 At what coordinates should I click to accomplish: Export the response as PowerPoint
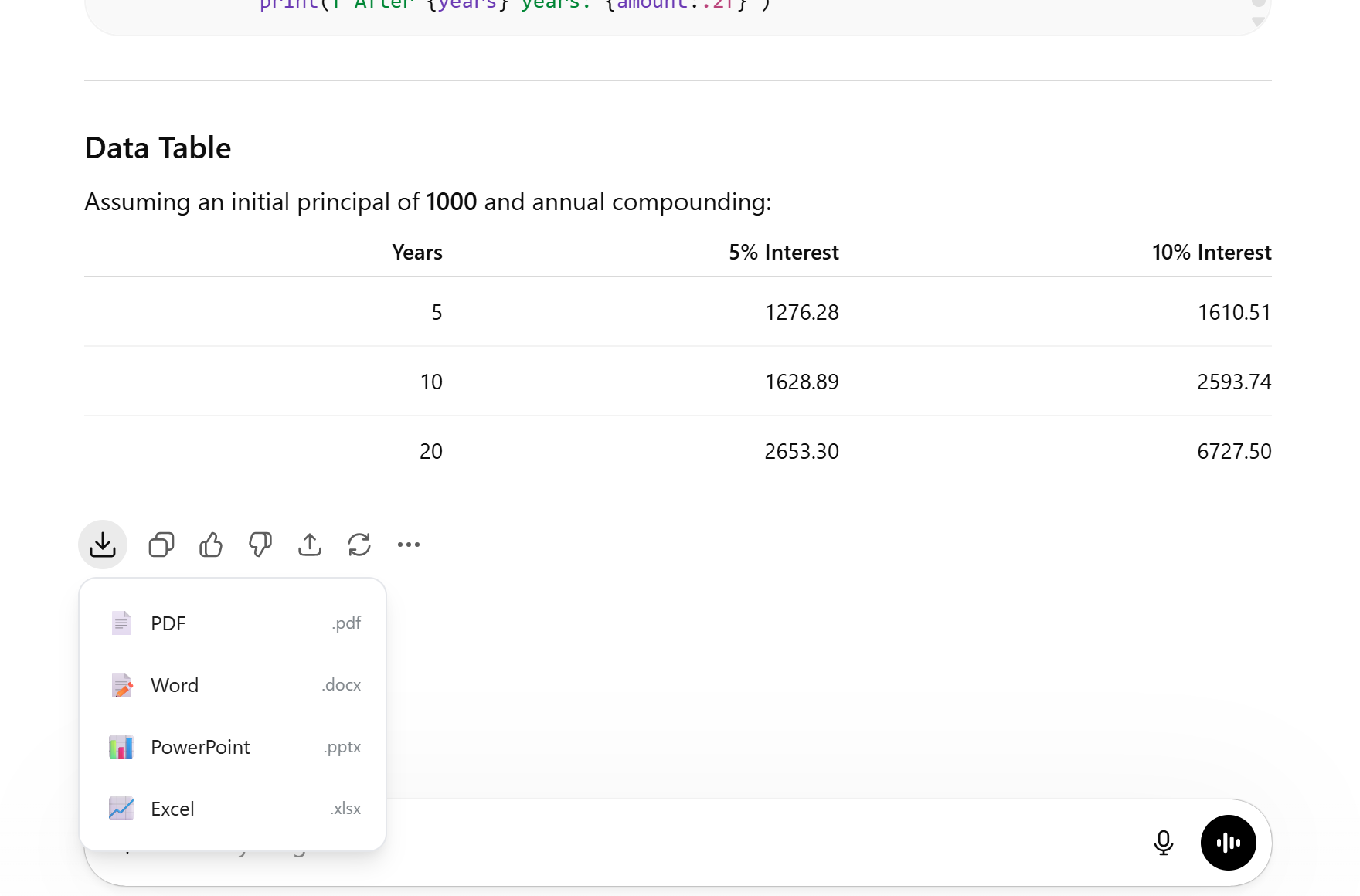[232, 747]
